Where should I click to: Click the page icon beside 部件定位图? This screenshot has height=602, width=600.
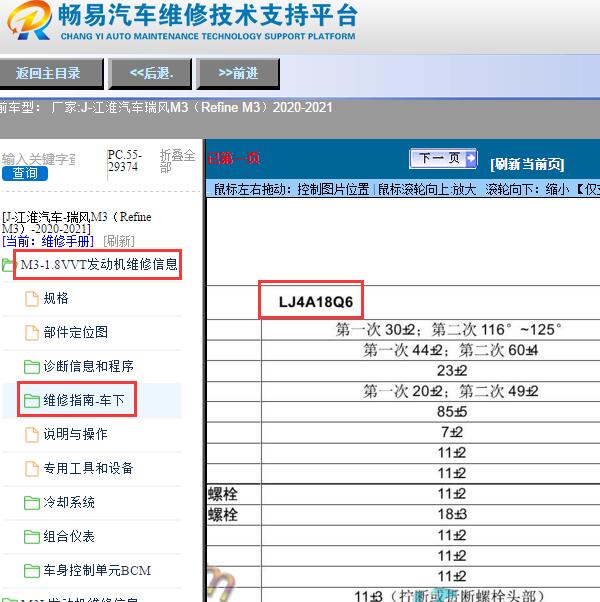(32, 332)
